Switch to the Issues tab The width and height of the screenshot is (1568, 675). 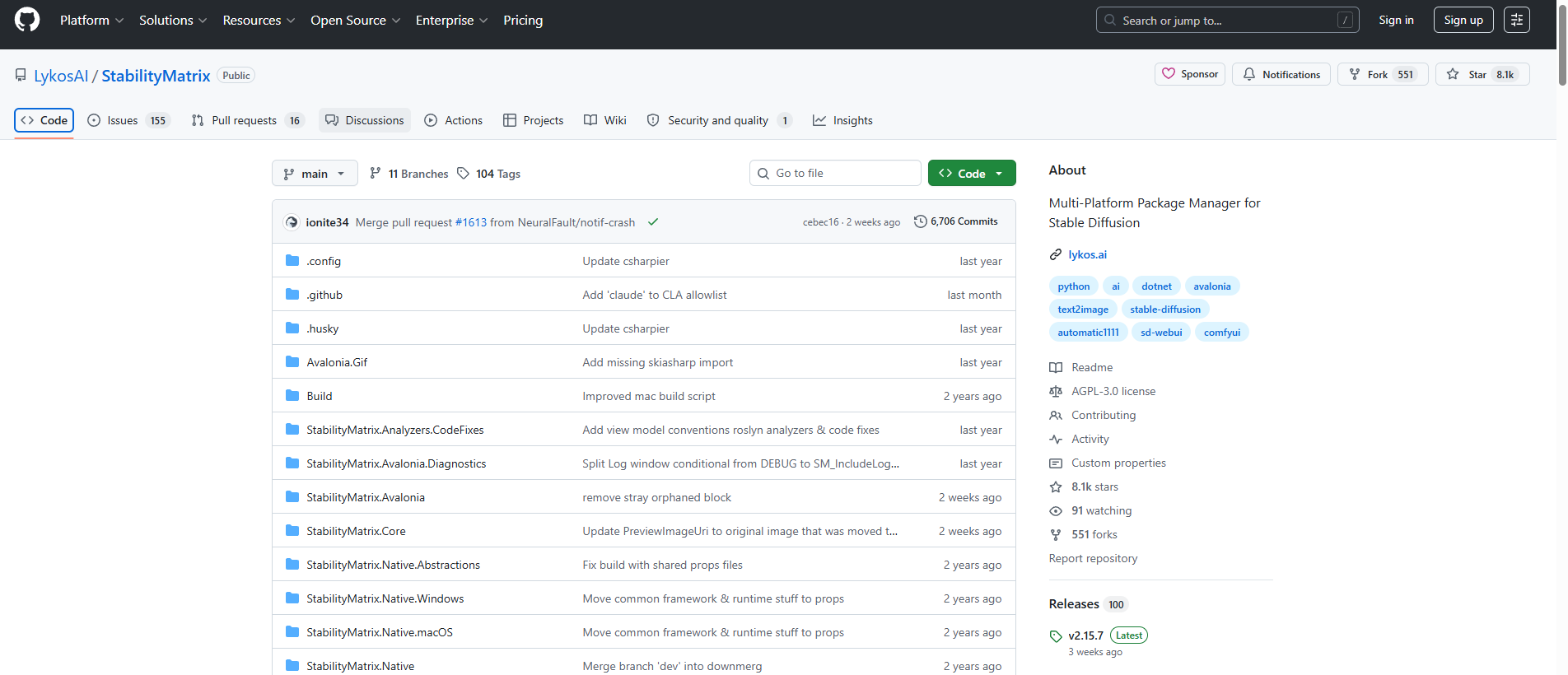(x=128, y=120)
